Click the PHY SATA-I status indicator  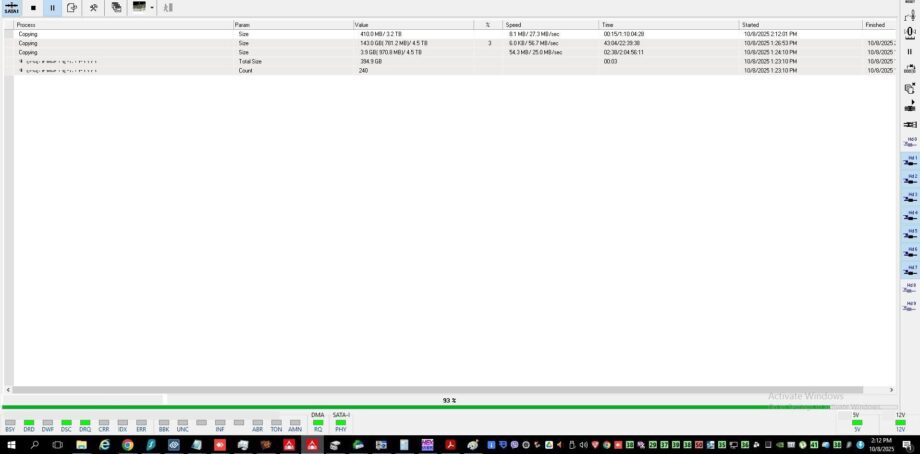(340, 423)
